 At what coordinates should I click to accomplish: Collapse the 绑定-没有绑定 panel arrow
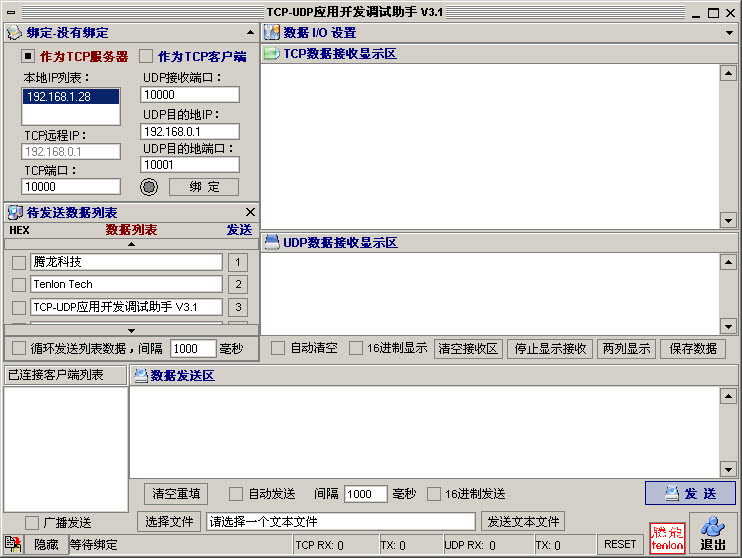(x=249, y=33)
